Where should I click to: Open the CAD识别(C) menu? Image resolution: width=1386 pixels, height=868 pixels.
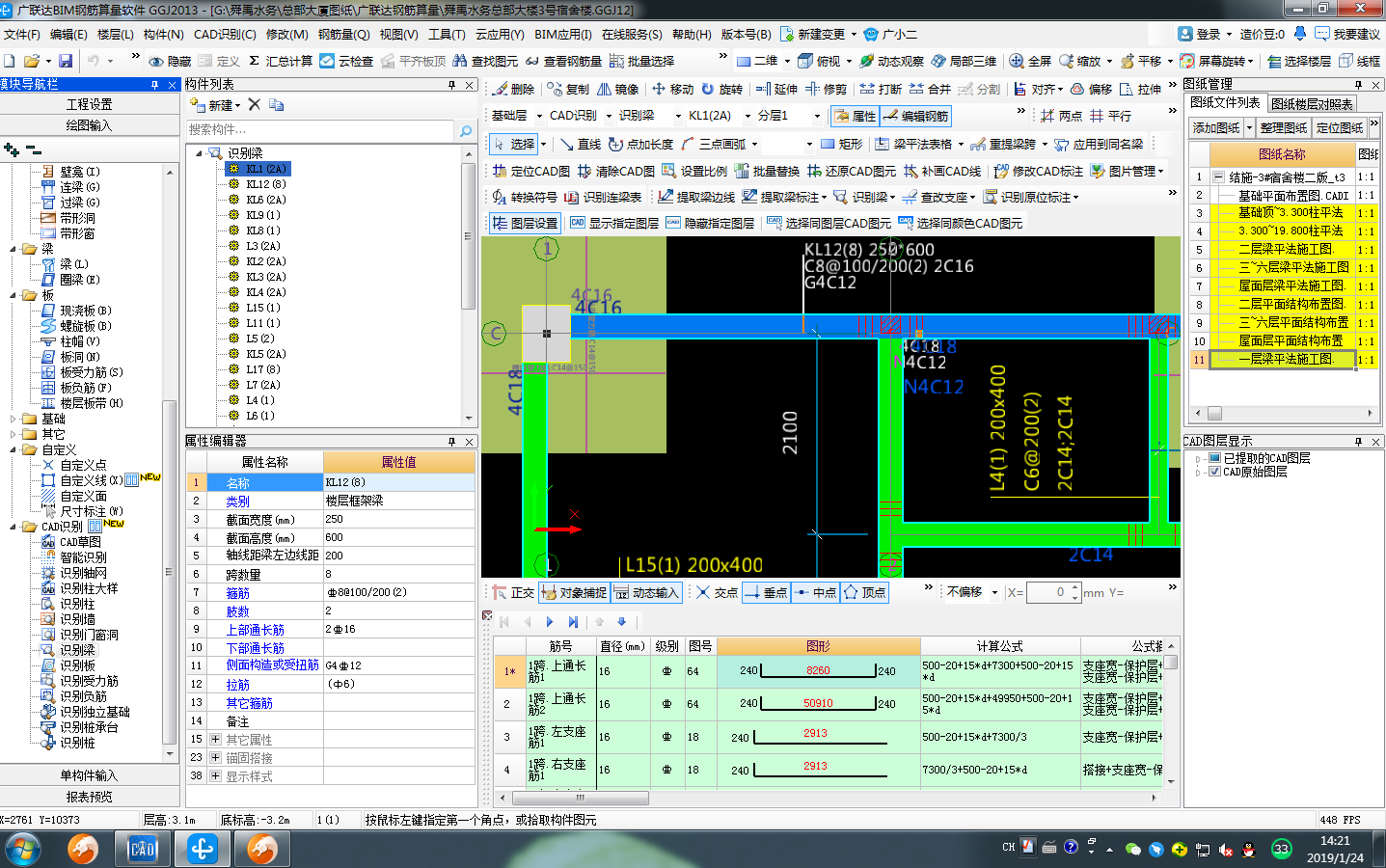point(225,34)
